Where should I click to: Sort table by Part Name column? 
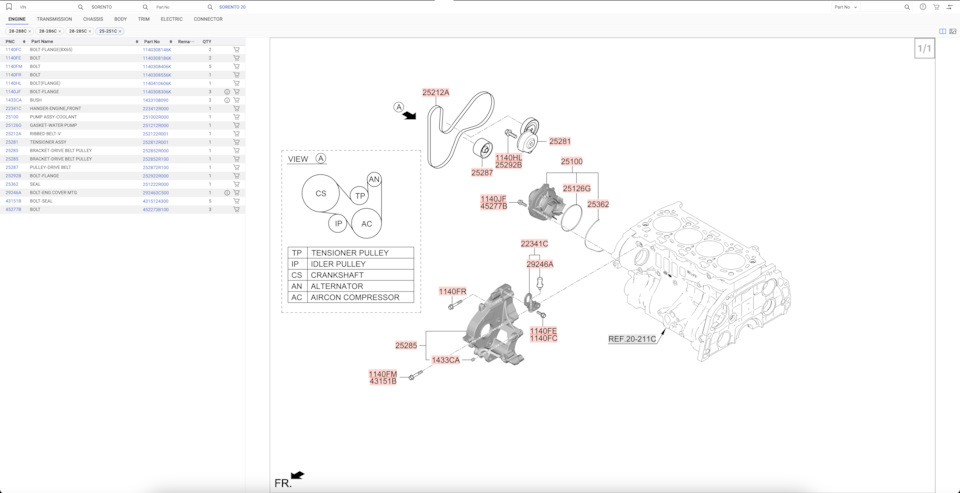point(43,42)
